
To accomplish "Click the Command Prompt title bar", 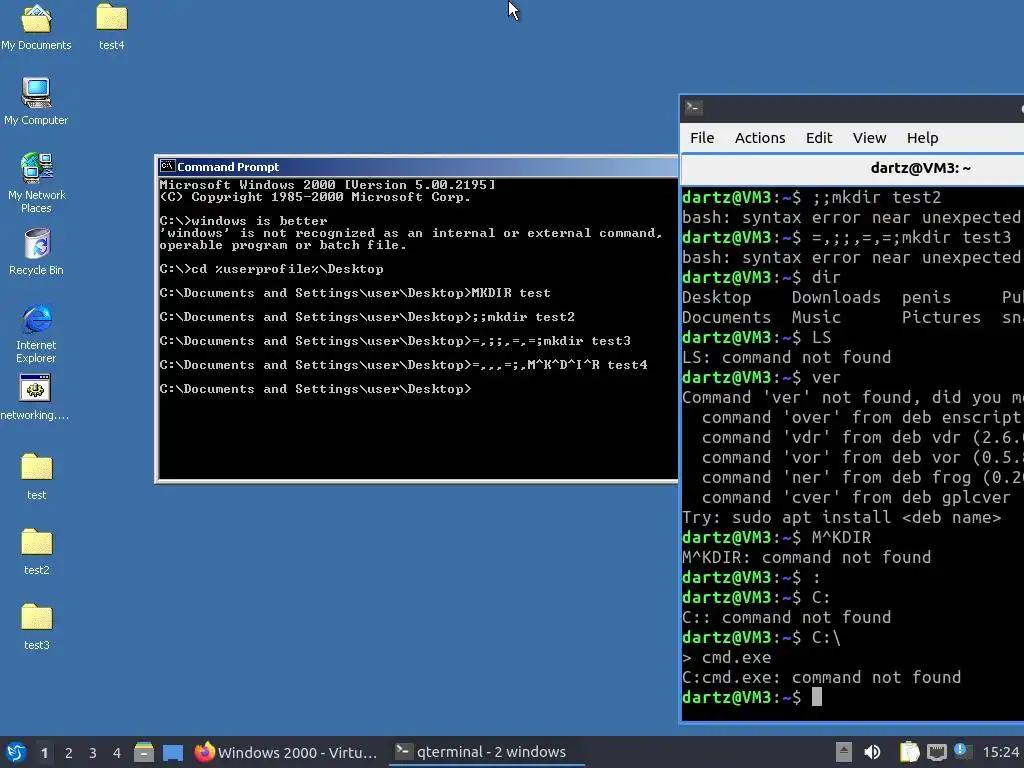I will [x=418, y=167].
